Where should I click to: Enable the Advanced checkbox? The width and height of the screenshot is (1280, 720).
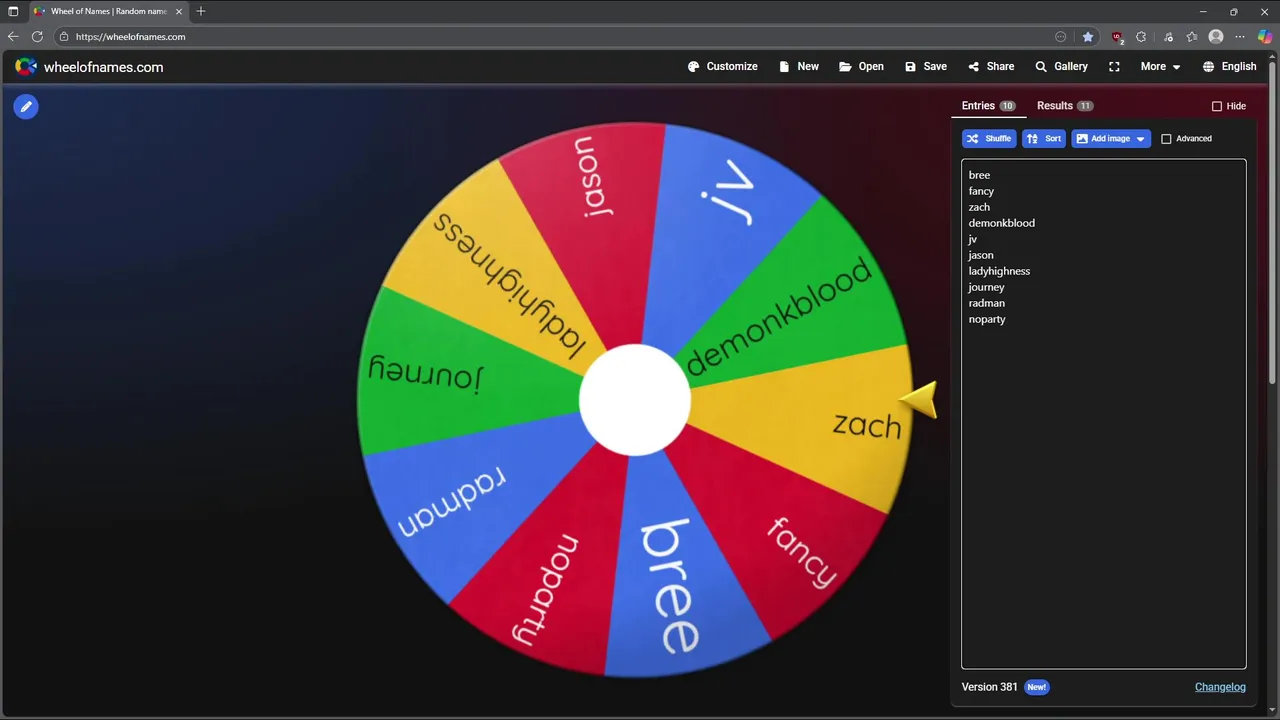tap(1166, 139)
